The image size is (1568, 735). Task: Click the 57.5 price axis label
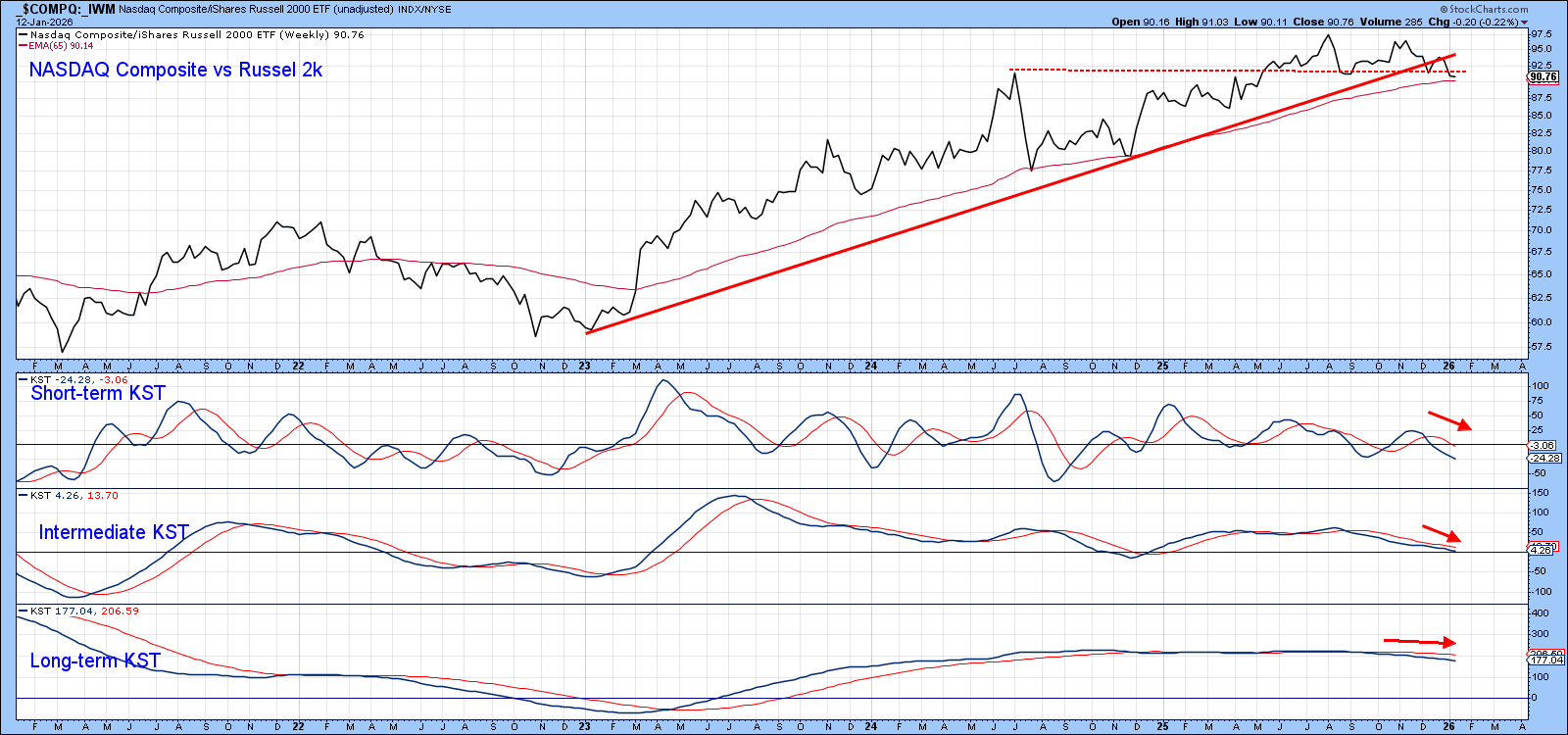(1542, 346)
